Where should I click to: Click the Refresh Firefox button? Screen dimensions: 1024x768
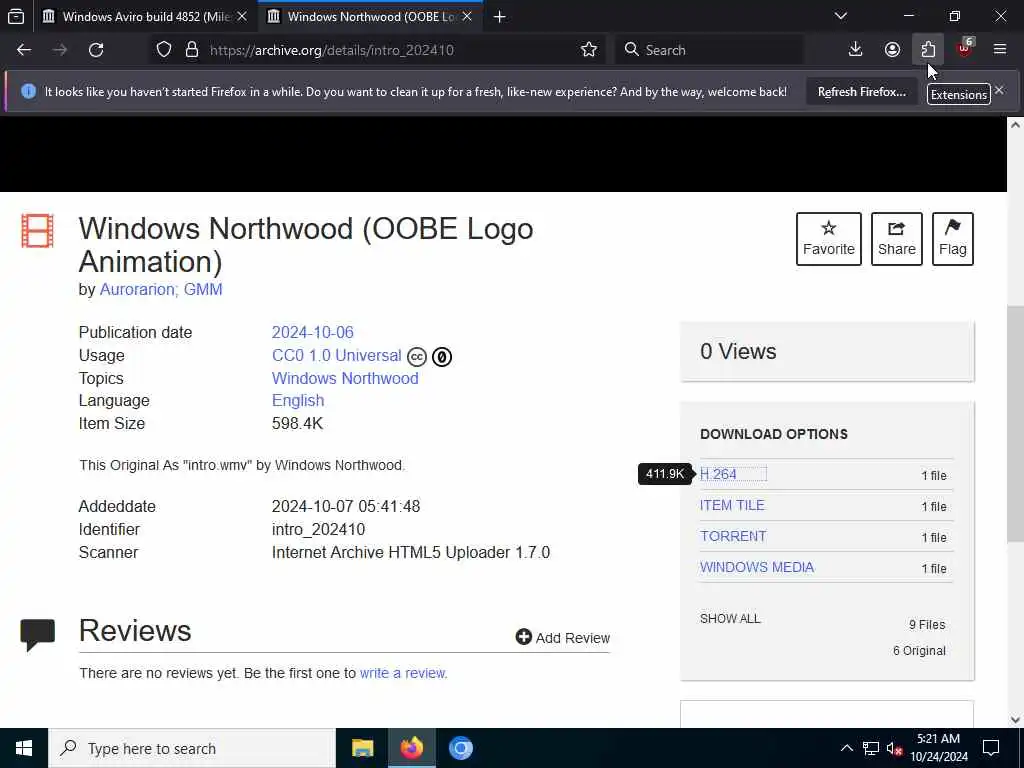[x=861, y=92]
